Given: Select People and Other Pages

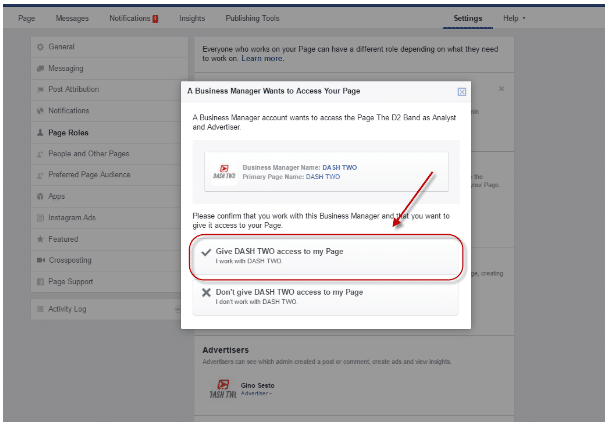Looking at the screenshot, I should pos(109,154).
